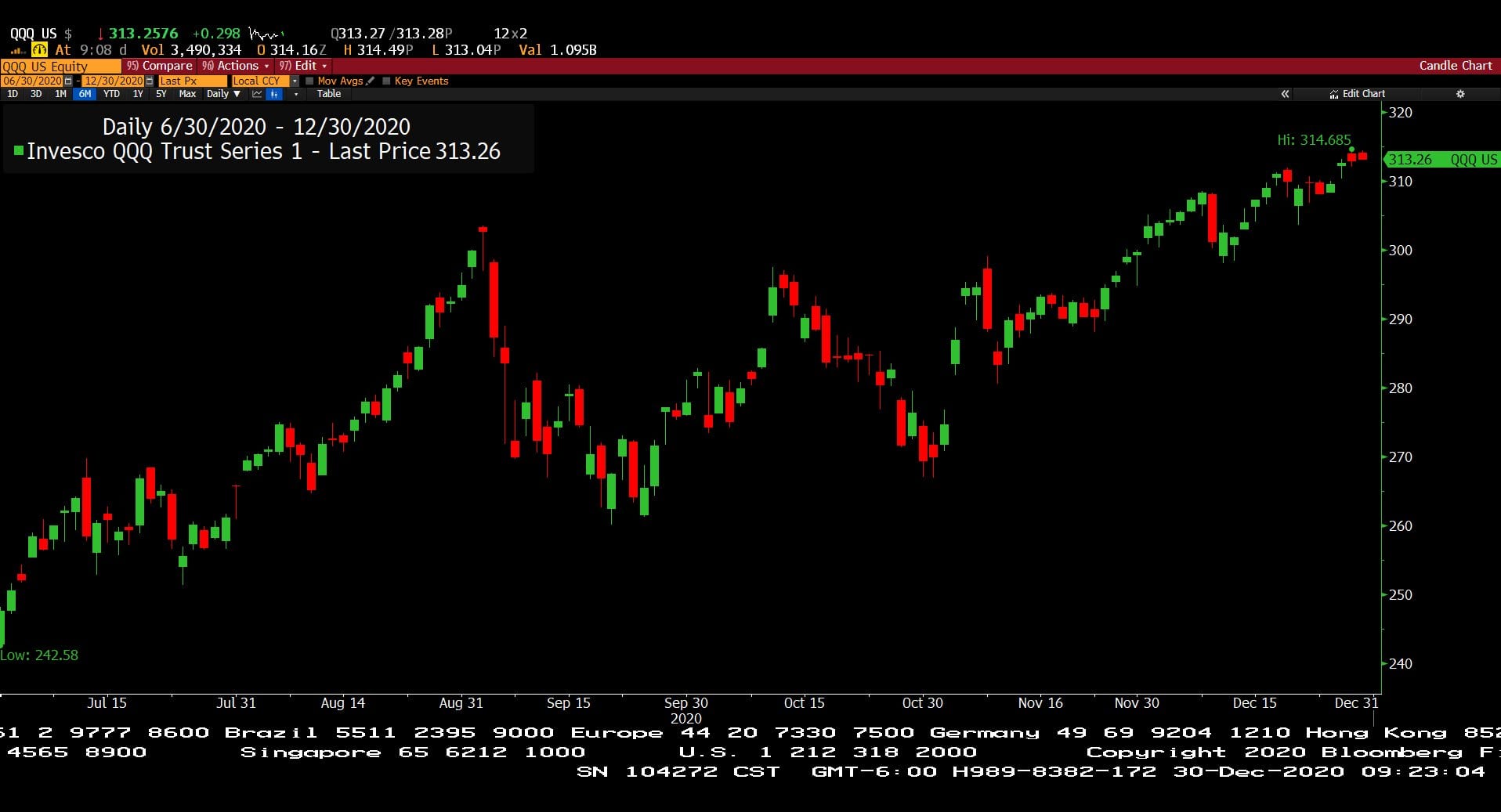1501x812 pixels.
Task: Expand the chart type options arrow
Action: point(295,94)
